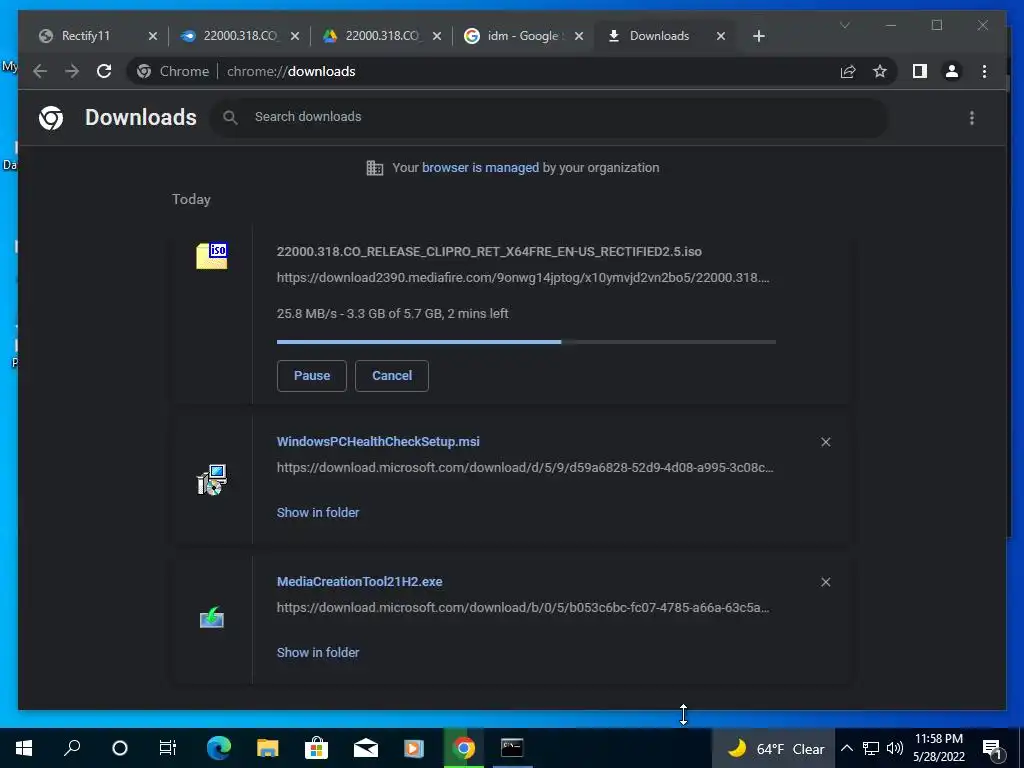Switch to the MediaFire 22000.318.CO tab

[x=240, y=36]
